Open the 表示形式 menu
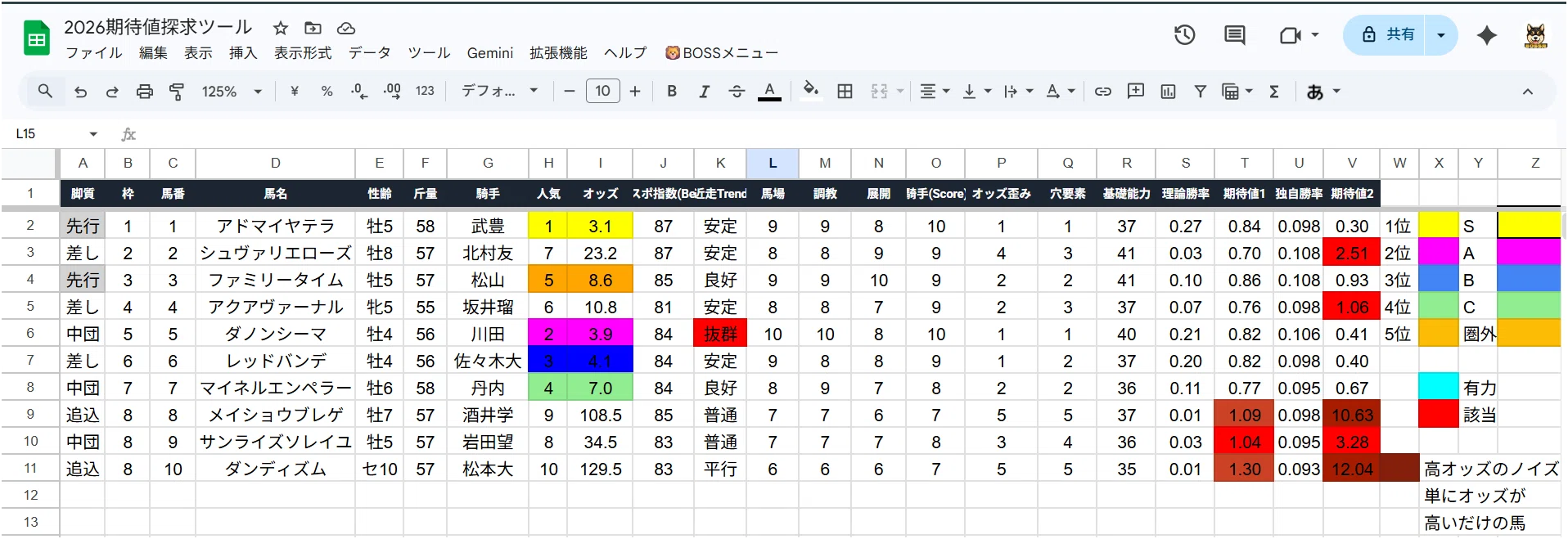The image size is (1568, 539). pyautogui.click(x=303, y=53)
